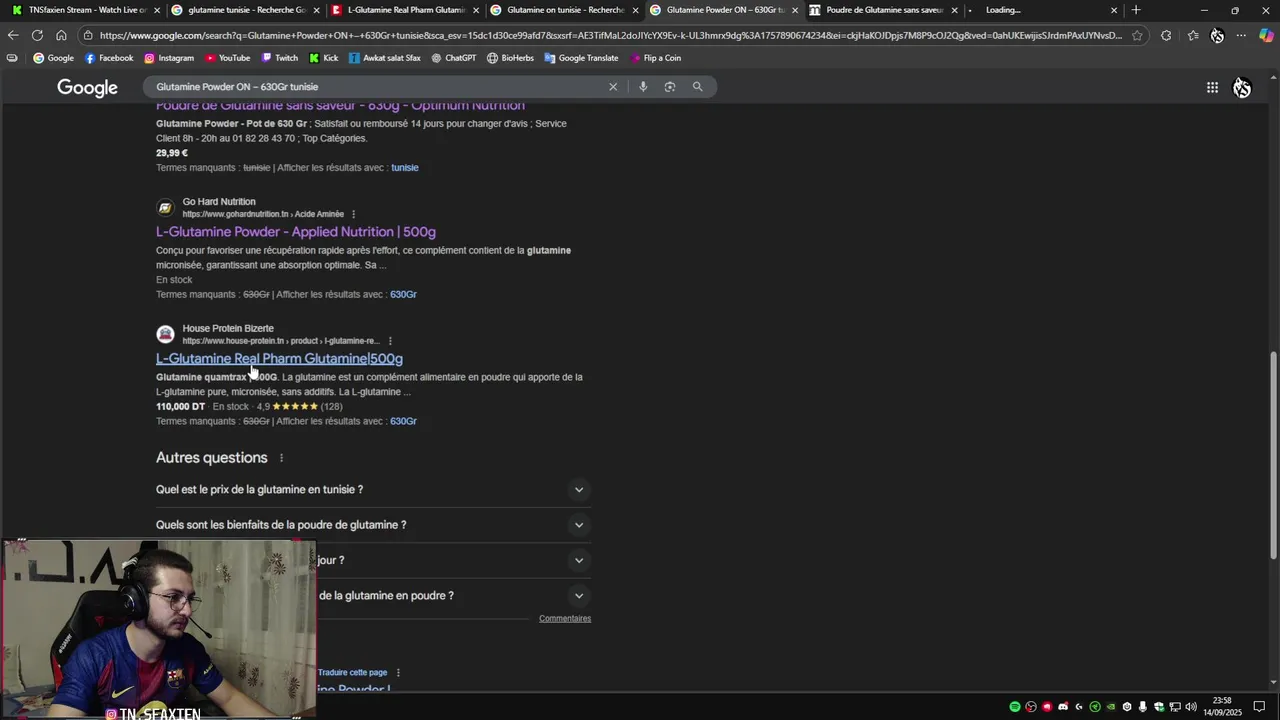Open more options for House Protein Bizerte result
This screenshot has height=720, width=1280.
[x=390, y=341]
